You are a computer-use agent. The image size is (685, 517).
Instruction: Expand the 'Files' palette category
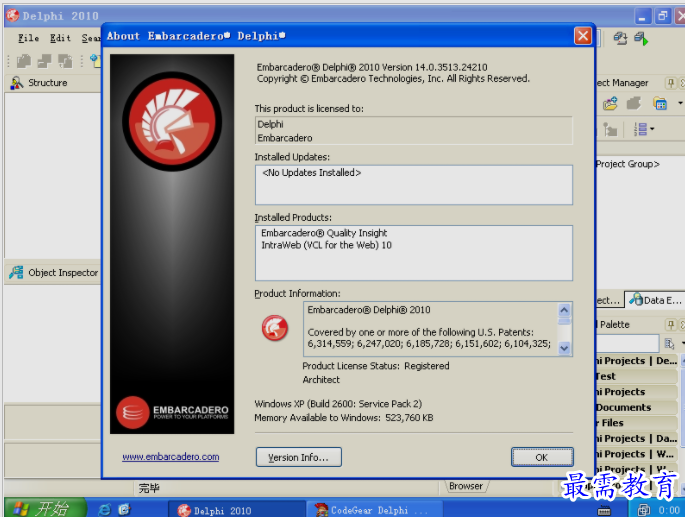tap(637, 423)
